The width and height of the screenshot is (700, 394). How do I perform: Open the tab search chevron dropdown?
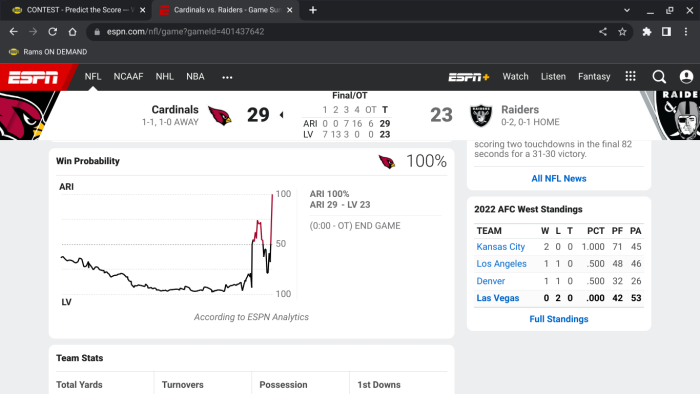[627, 10]
